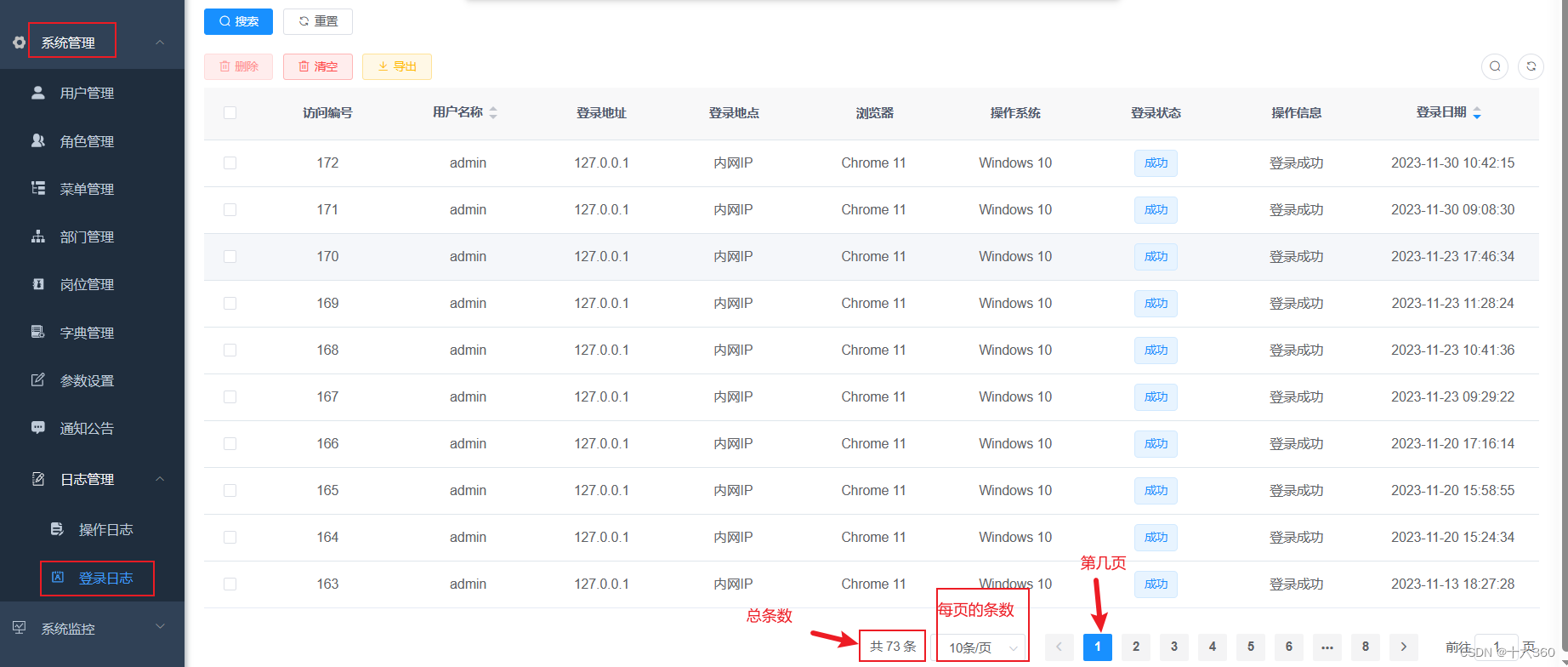
Task: Toggle the select-all header checkbox
Action: tap(230, 112)
